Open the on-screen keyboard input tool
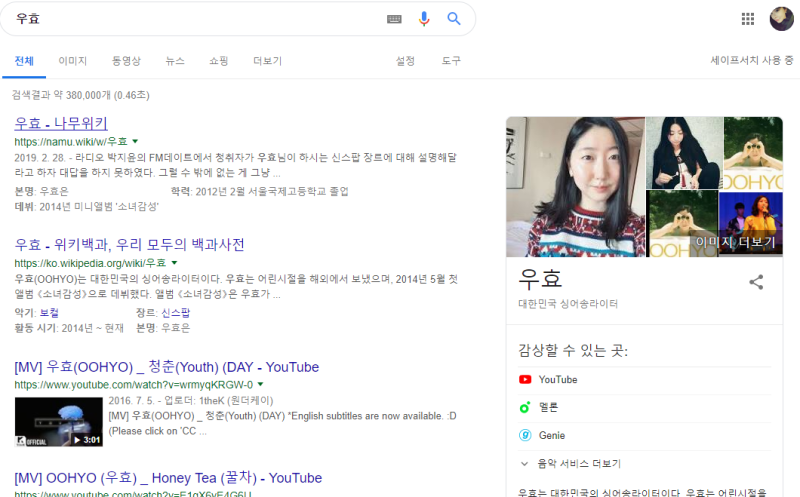Viewport: 800px width, 497px height. click(x=394, y=19)
